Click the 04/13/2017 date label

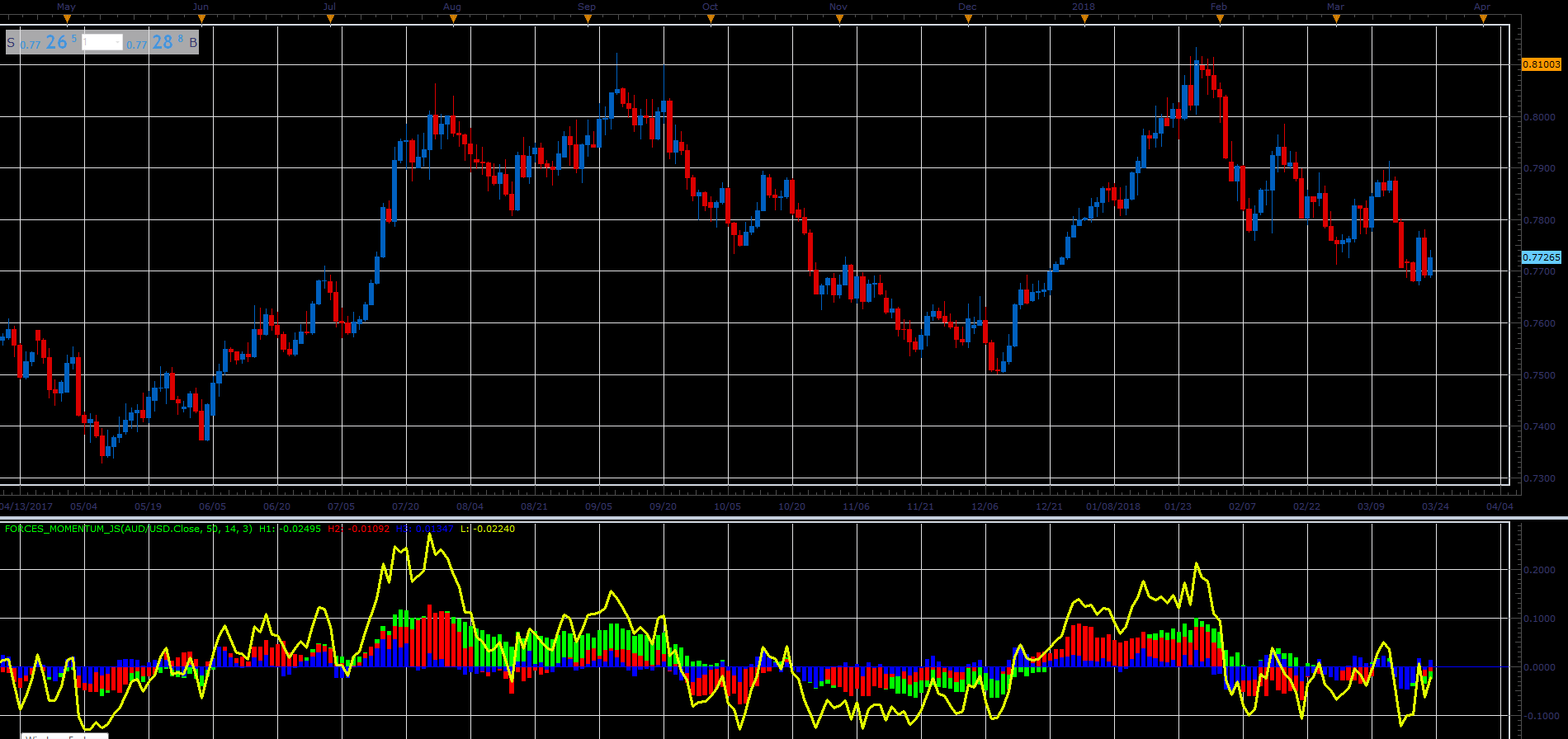point(26,506)
